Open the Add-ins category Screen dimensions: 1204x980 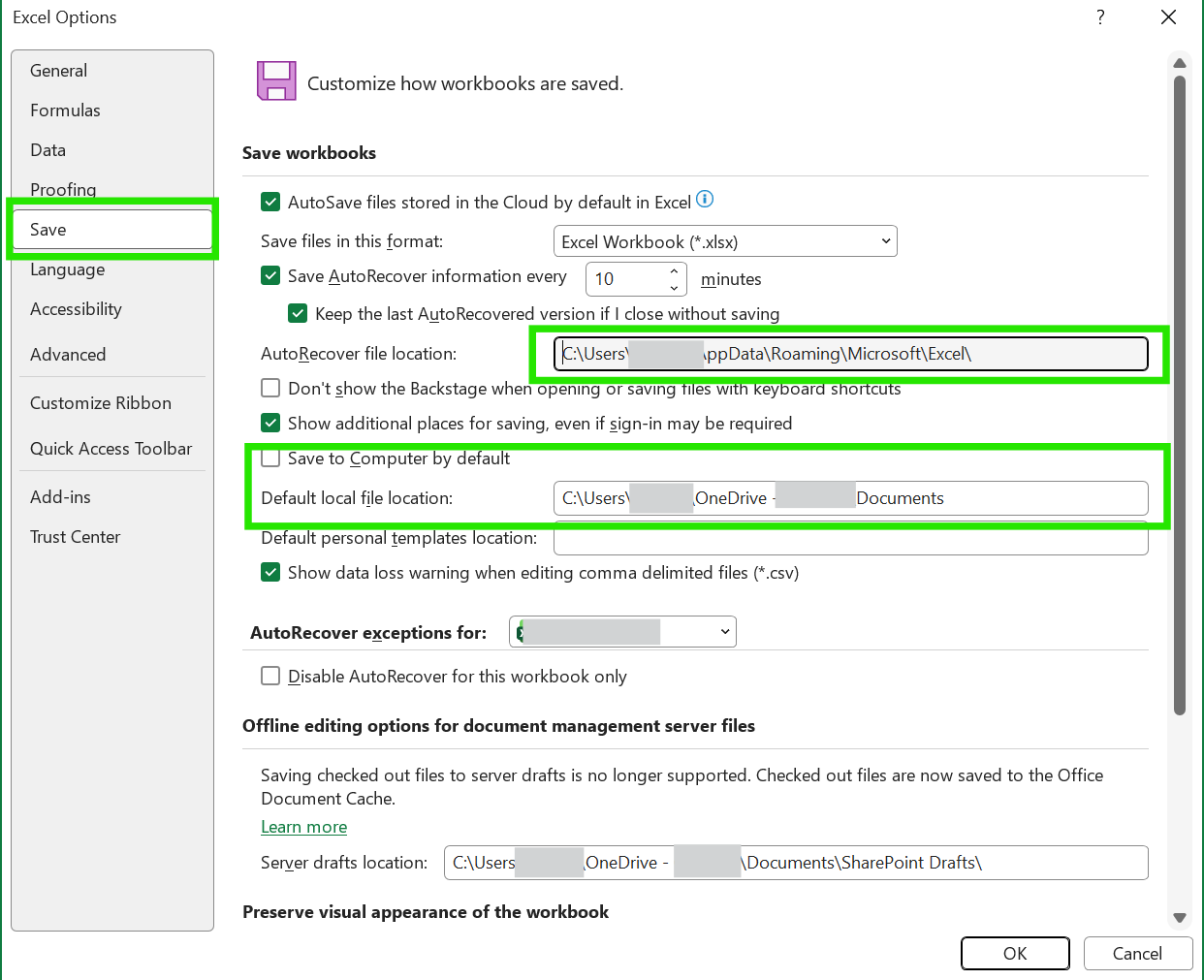tap(112, 497)
